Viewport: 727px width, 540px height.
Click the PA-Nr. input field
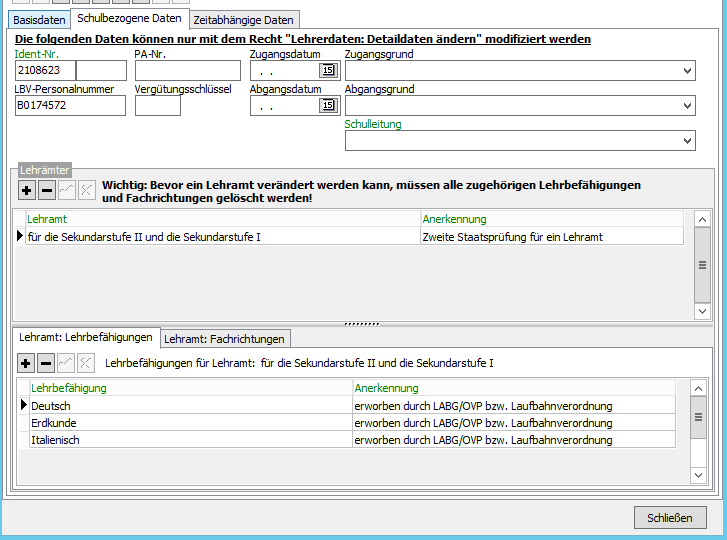(x=187, y=71)
